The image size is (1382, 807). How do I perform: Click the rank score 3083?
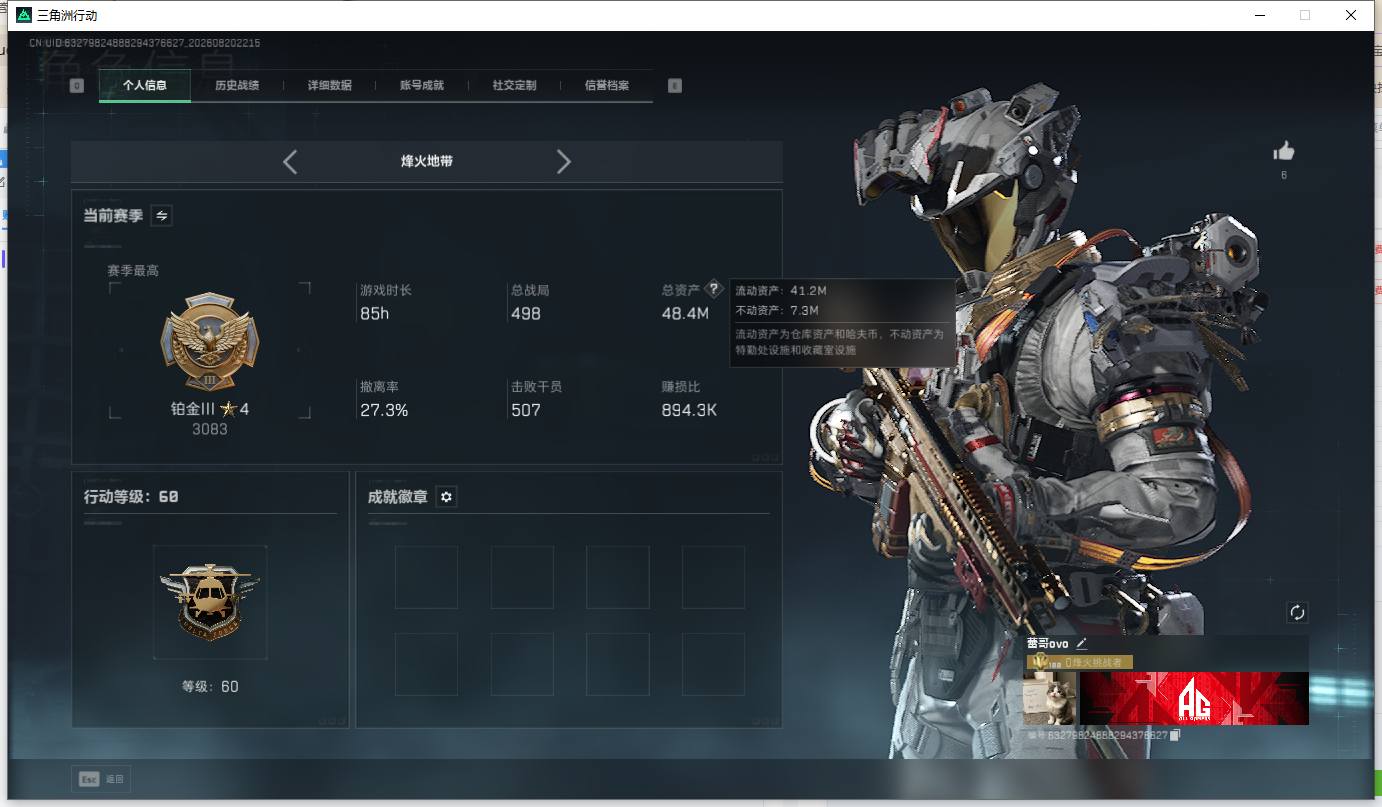pos(210,429)
